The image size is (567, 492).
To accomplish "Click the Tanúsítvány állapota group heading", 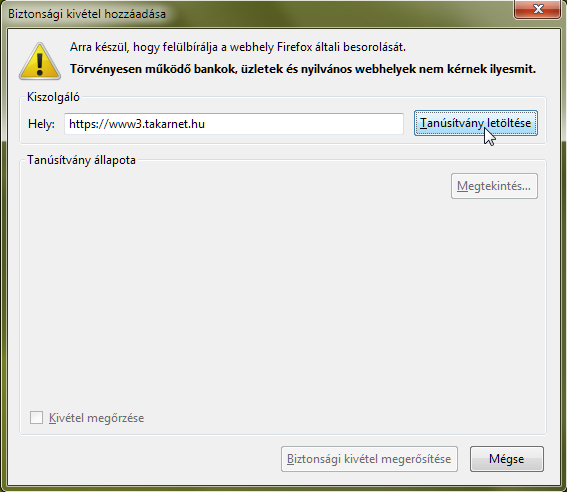I will click(x=81, y=160).
